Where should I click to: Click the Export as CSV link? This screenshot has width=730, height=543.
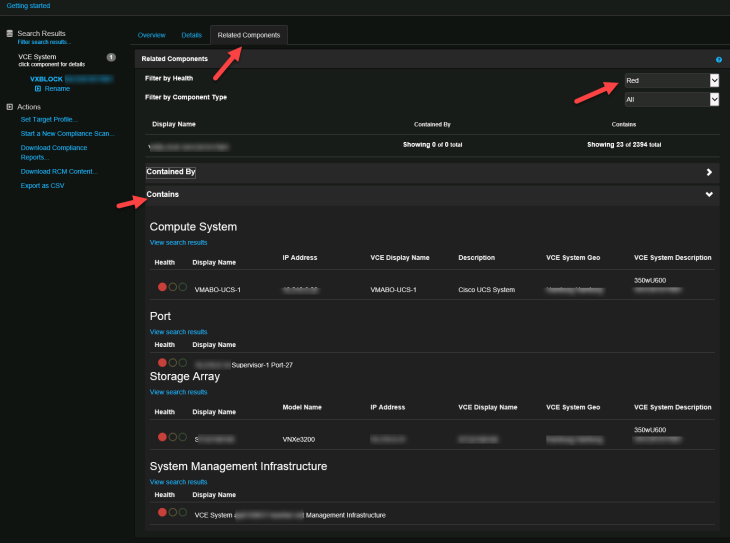42,185
